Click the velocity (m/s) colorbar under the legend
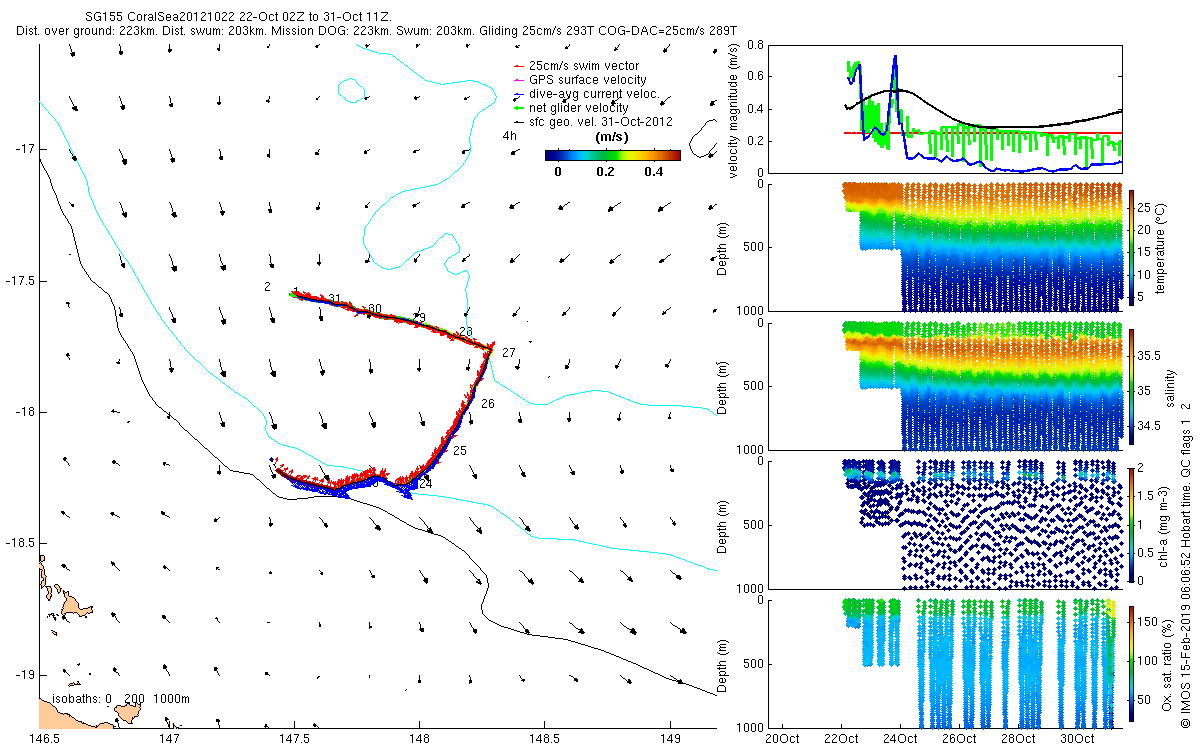The height and width of the screenshot is (750, 1200). (612, 155)
